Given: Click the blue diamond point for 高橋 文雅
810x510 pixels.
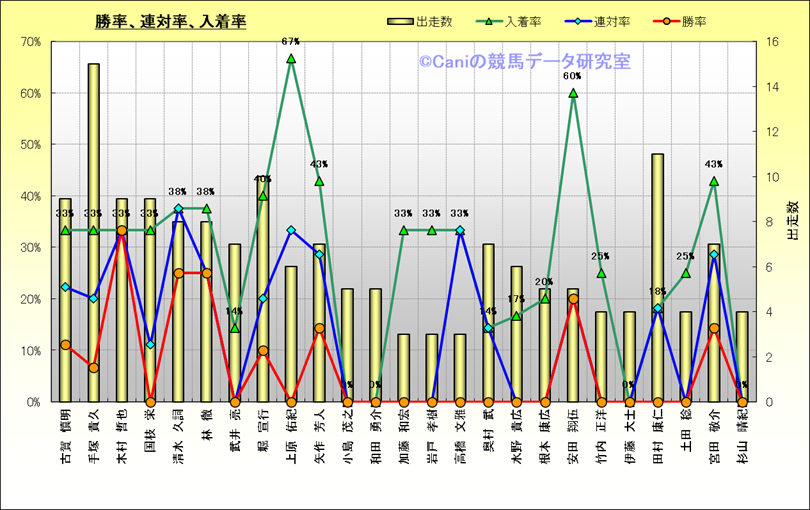Looking at the screenshot, I should point(460,231).
